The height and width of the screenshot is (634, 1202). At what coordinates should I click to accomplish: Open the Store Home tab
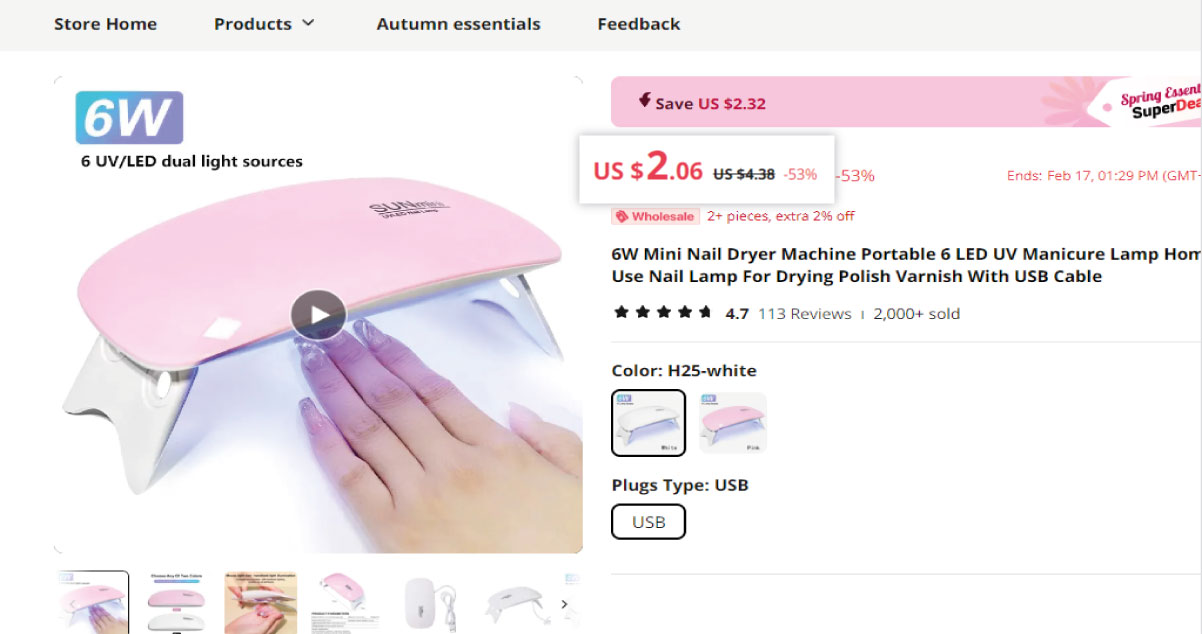pyautogui.click(x=105, y=24)
